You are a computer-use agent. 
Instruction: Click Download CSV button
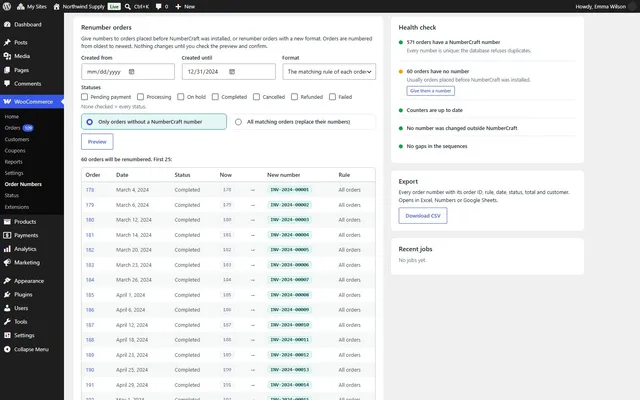tap(423, 216)
